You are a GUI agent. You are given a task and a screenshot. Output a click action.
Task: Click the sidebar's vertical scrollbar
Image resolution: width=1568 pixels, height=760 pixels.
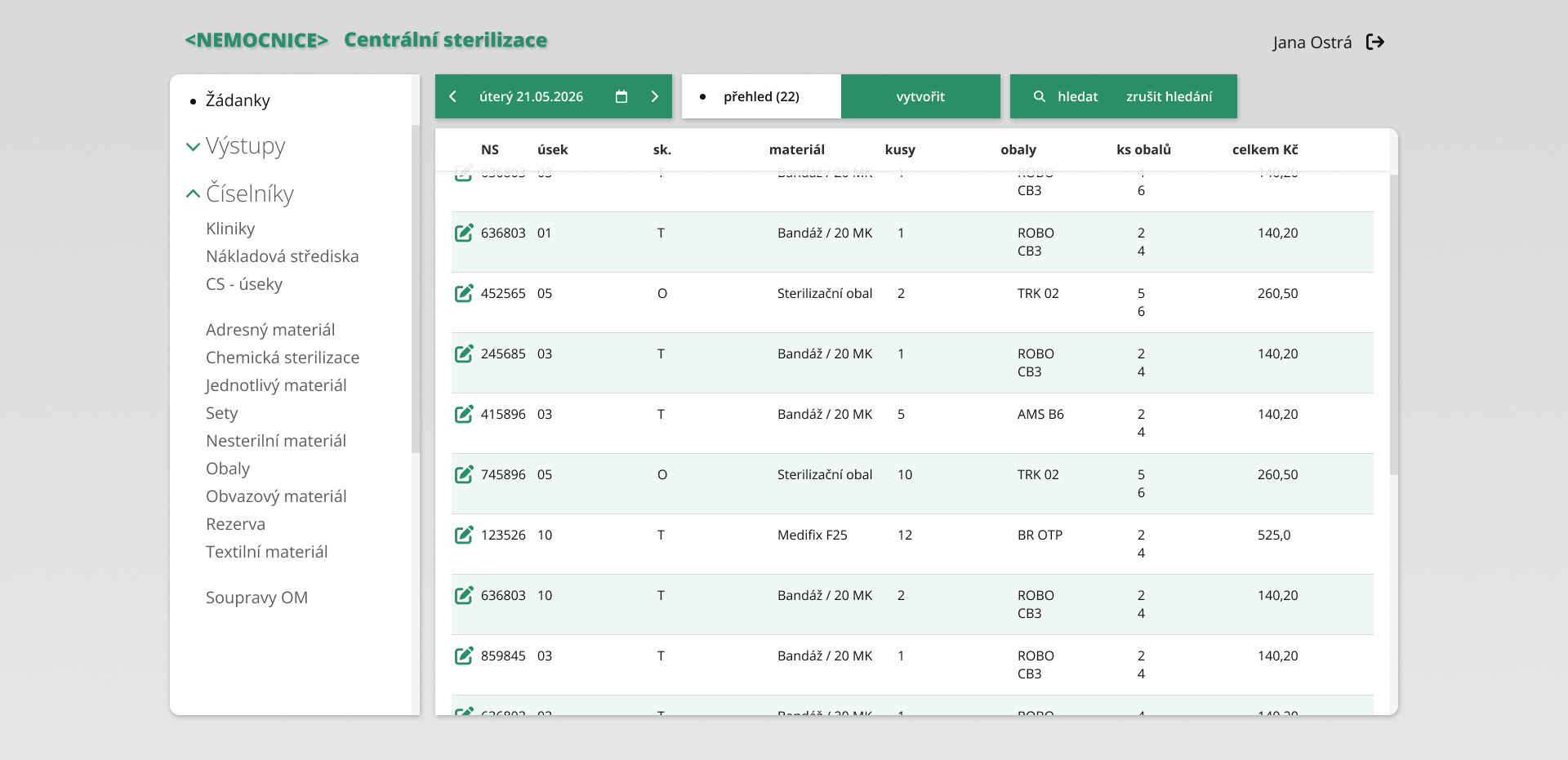tap(416, 289)
